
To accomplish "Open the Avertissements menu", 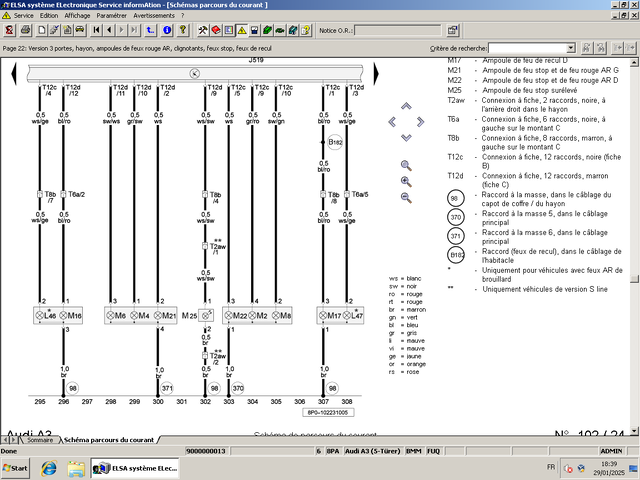I will pyautogui.click(x=156, y=16).
